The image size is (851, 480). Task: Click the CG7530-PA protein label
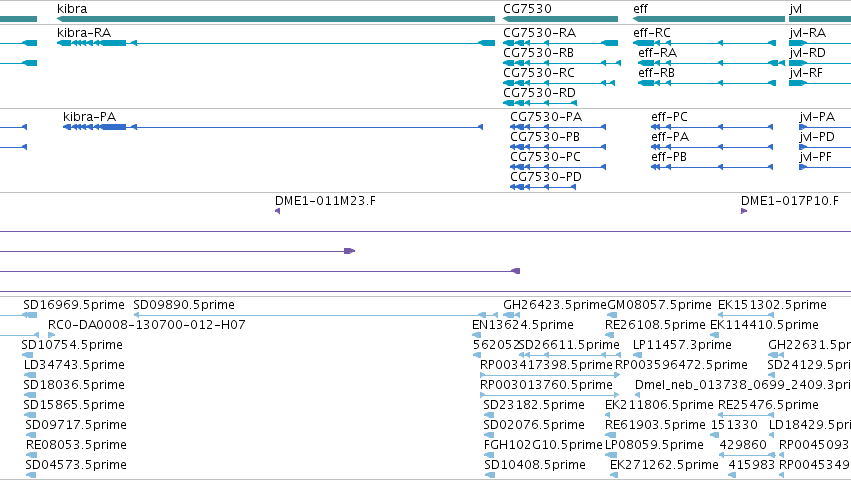[546, 117]
